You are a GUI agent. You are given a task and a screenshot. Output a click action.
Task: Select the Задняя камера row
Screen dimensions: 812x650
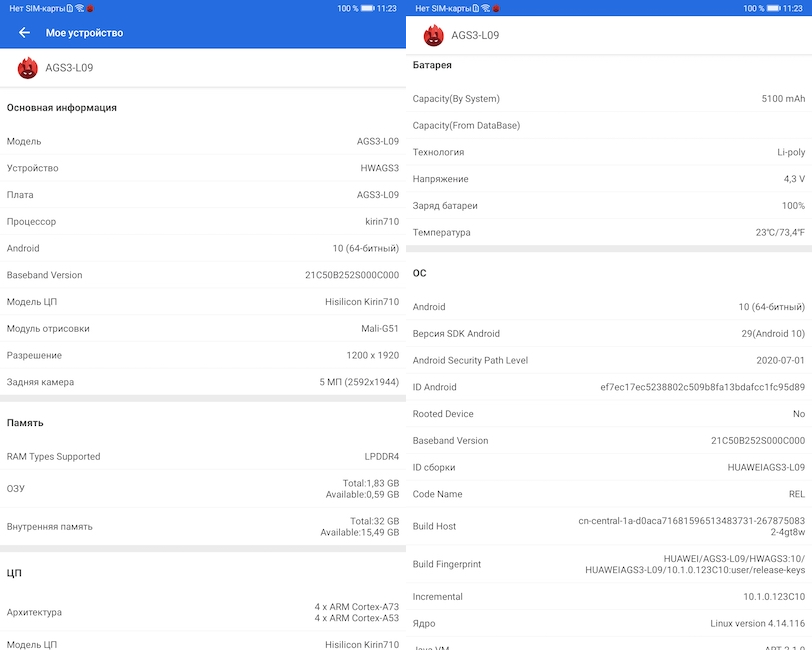pyautogui.click(x=203, y=382)
